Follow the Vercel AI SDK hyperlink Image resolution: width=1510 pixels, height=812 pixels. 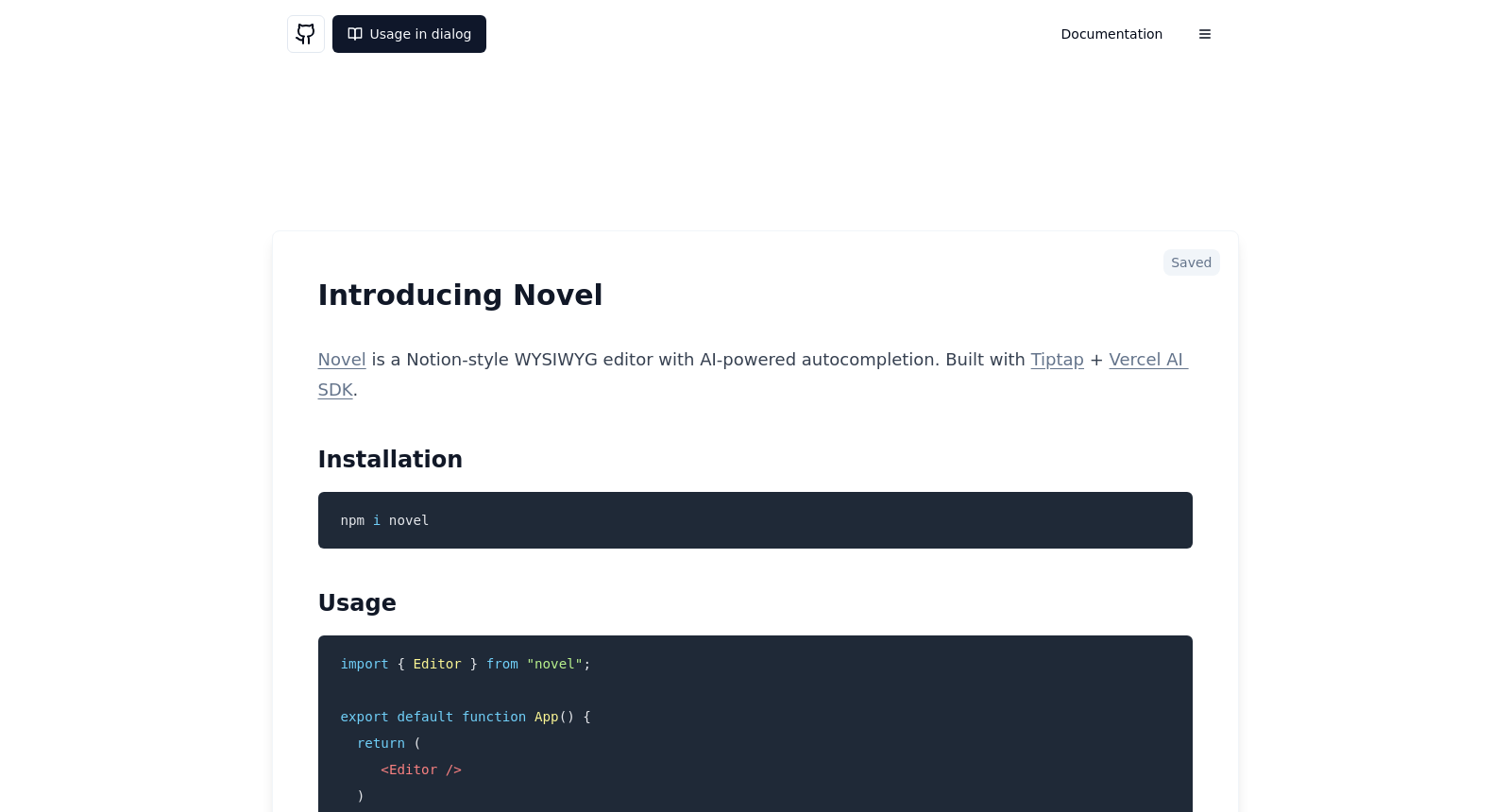pos(1147,360)
